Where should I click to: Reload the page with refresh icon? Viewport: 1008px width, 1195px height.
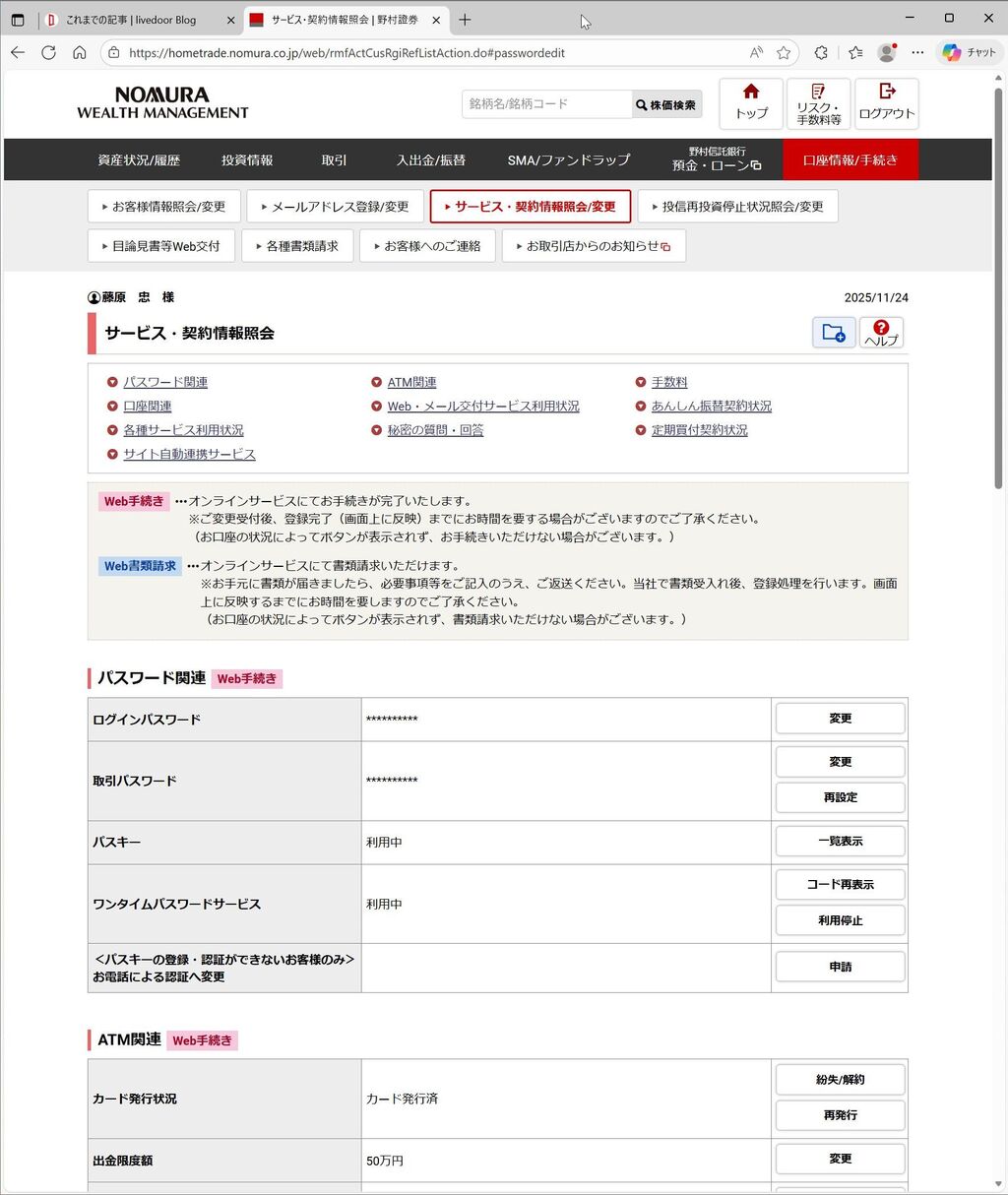48,52
